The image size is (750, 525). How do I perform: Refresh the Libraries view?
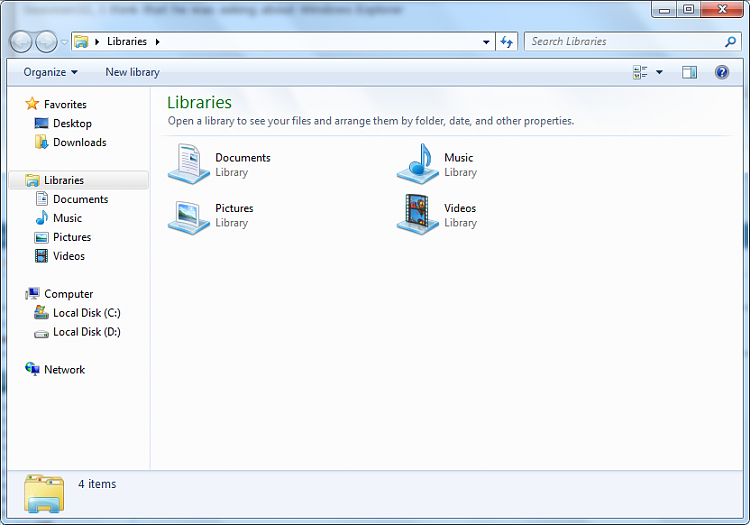click(507, 42)
